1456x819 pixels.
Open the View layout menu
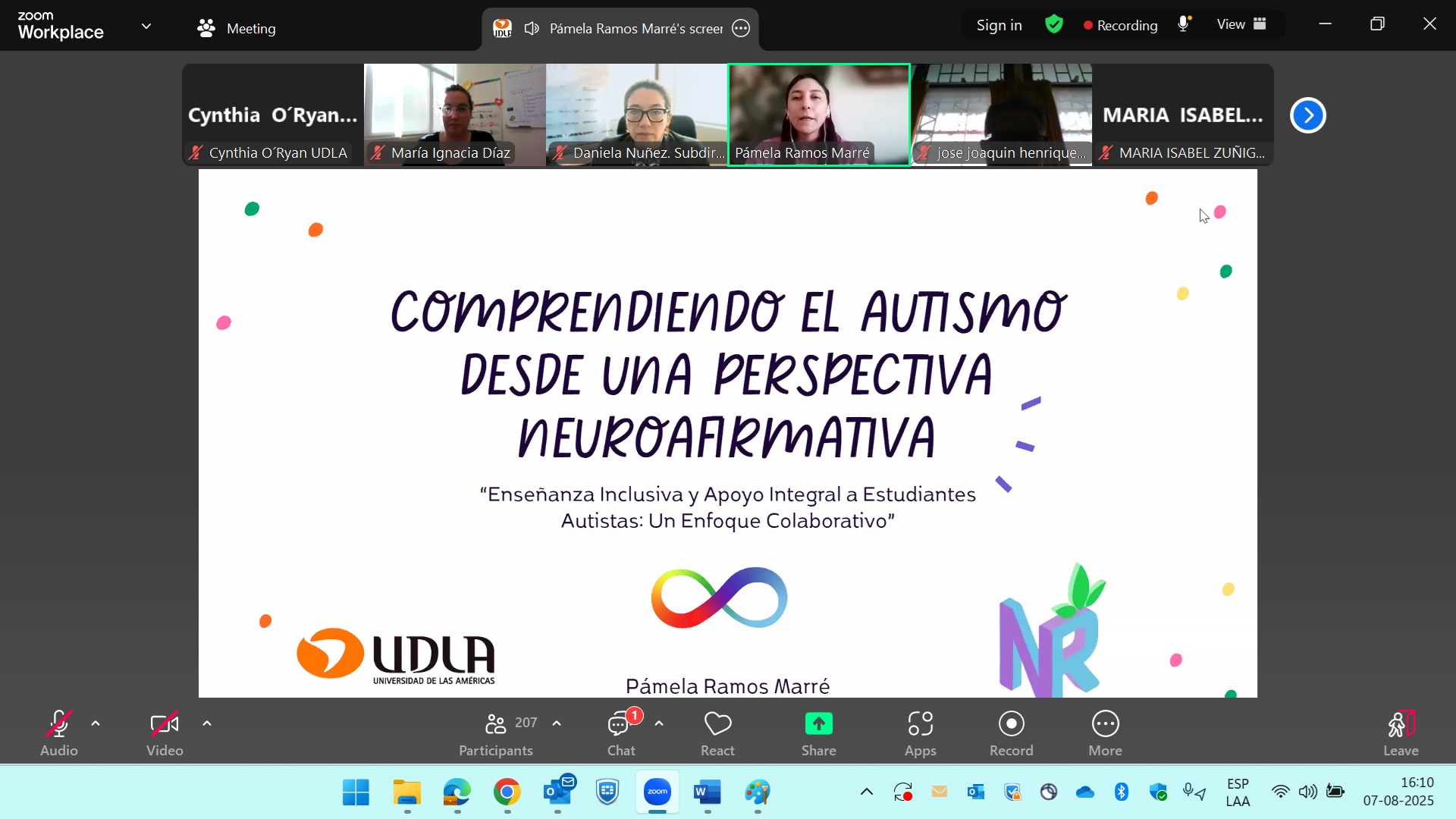[x=1241, y=24]
